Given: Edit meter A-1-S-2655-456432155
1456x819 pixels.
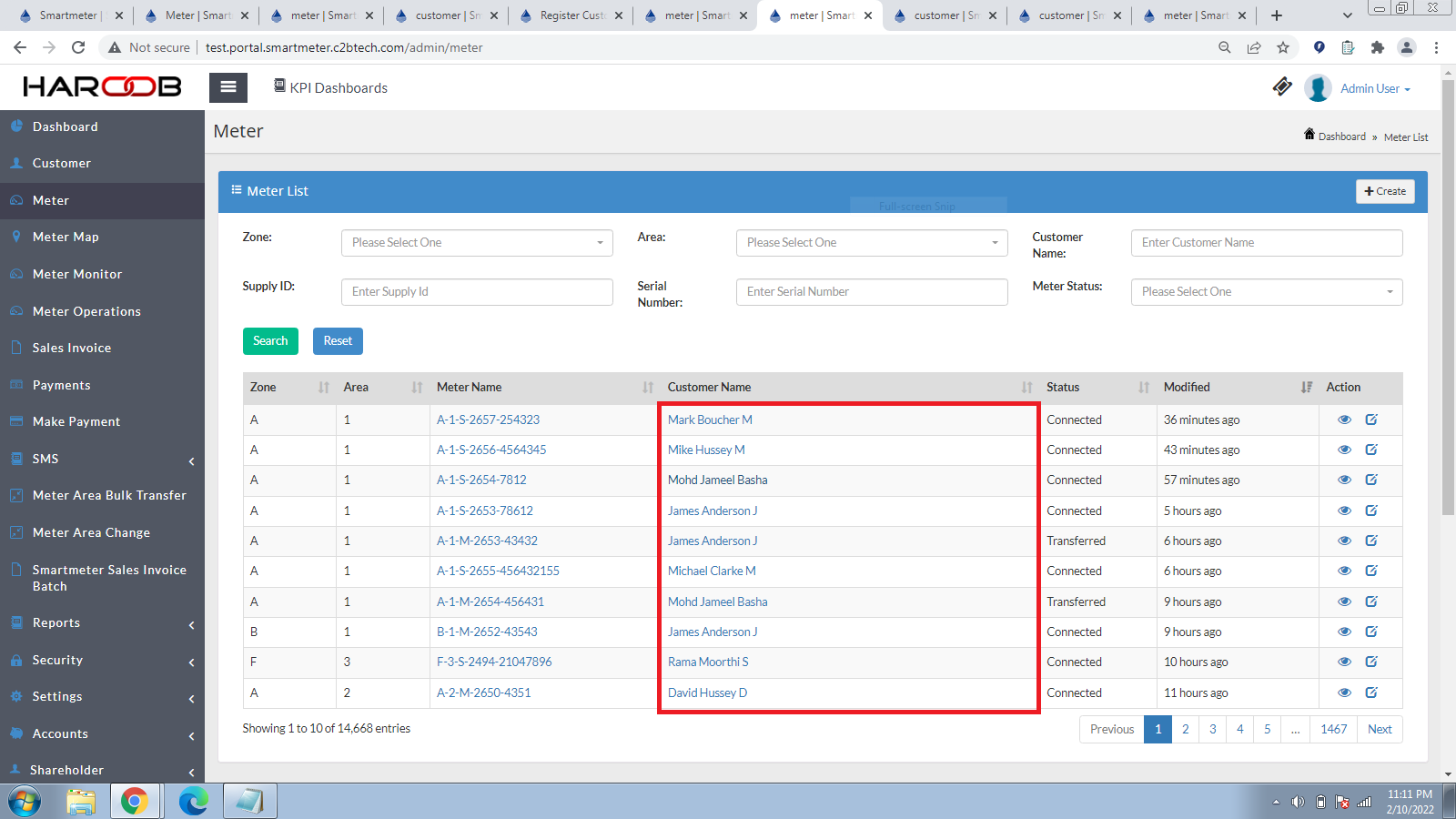Looking at the screenshot, I should tap(1371, 571).
